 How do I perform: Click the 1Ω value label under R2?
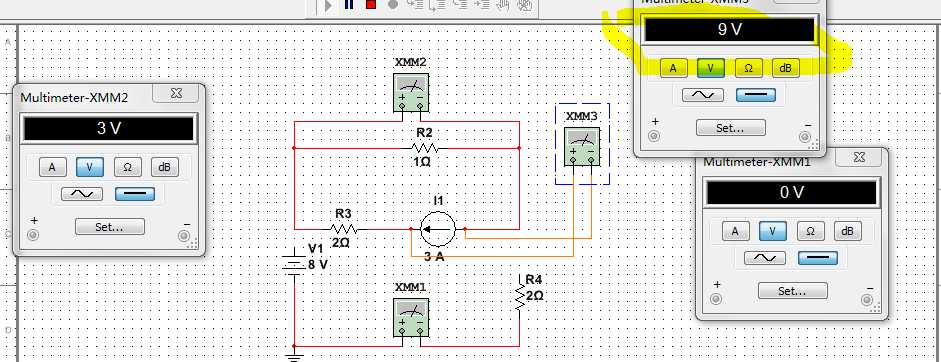tap(421, 162)
